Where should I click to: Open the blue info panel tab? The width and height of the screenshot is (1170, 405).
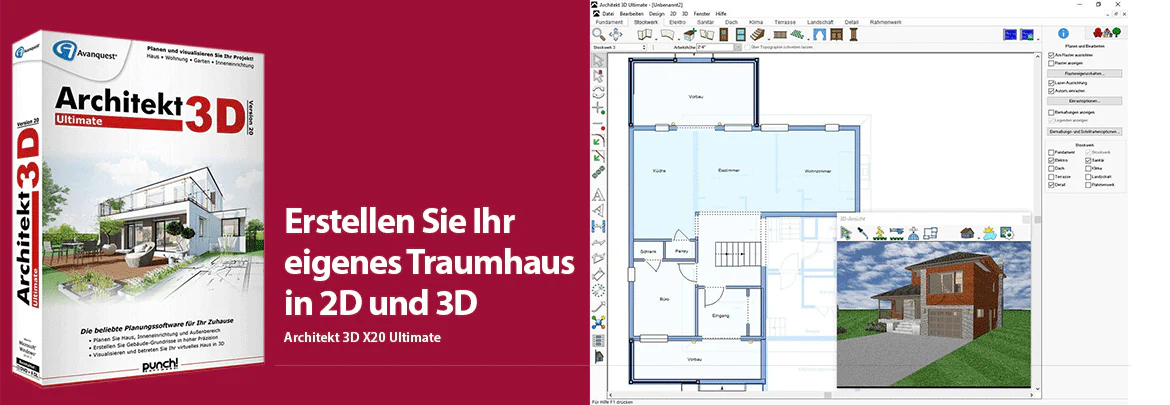point(1063,34)
